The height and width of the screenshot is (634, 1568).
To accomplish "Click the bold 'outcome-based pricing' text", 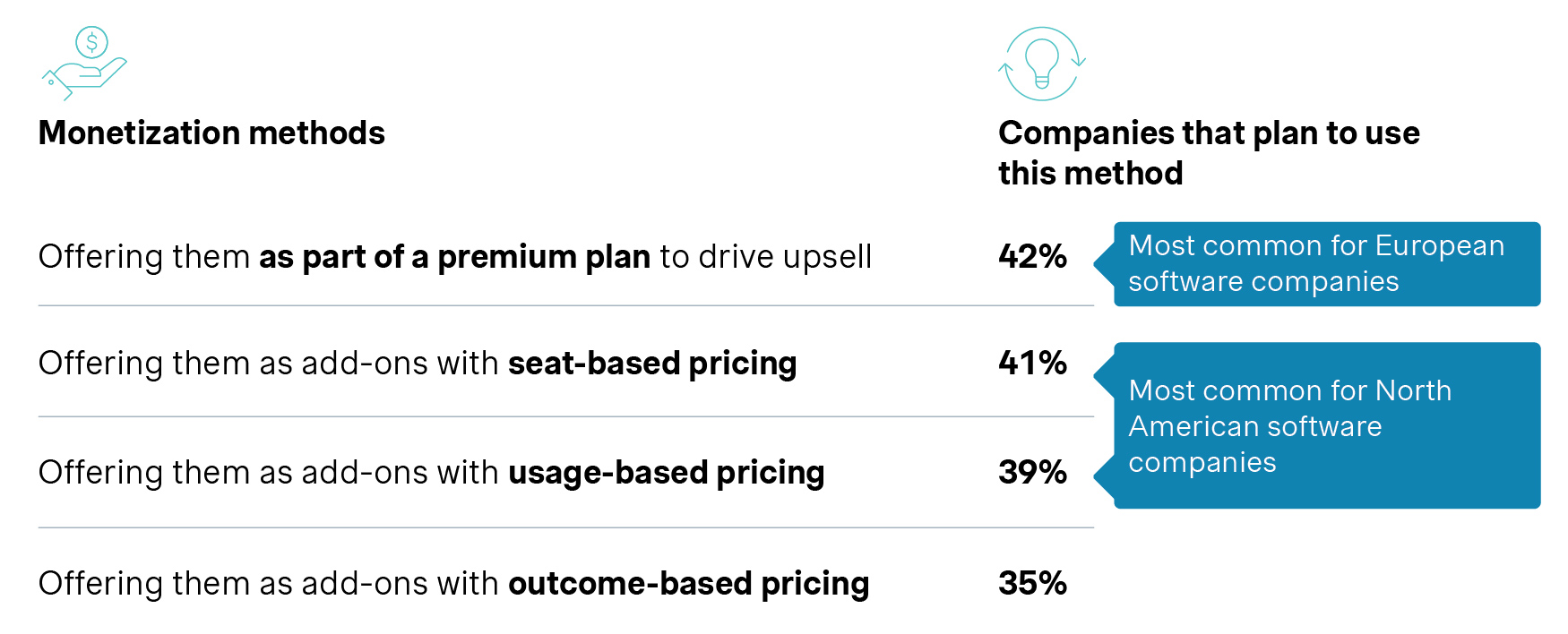I will 688,584.
